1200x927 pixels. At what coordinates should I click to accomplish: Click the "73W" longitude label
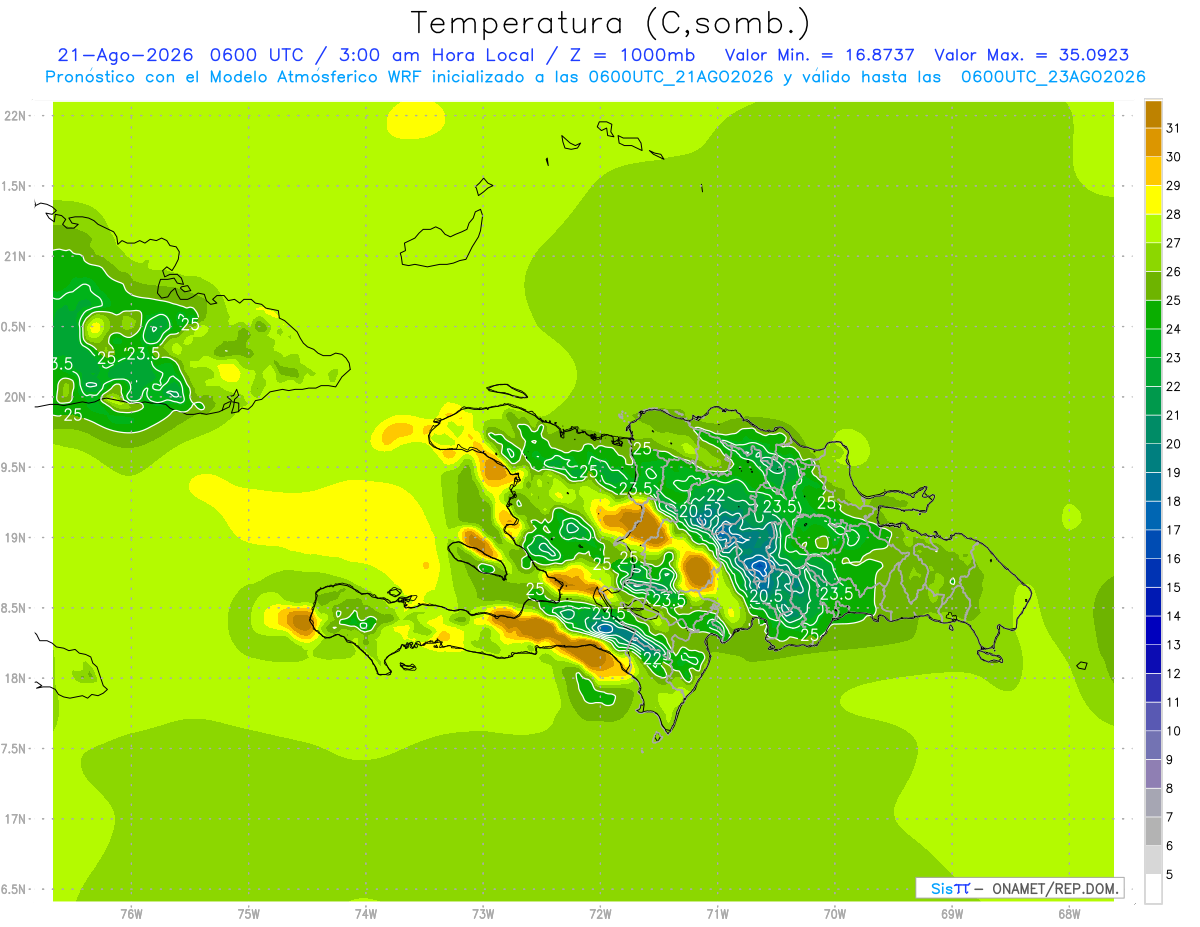click(x=483, y=914)
